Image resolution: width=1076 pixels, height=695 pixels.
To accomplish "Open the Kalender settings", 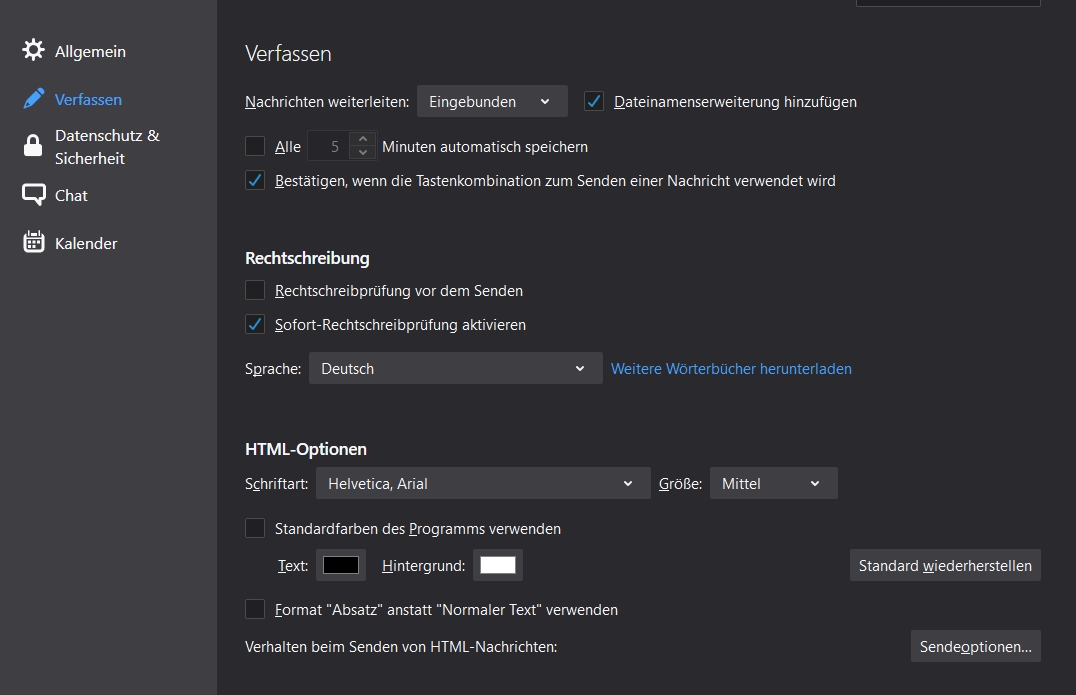I will coord(86,244).
